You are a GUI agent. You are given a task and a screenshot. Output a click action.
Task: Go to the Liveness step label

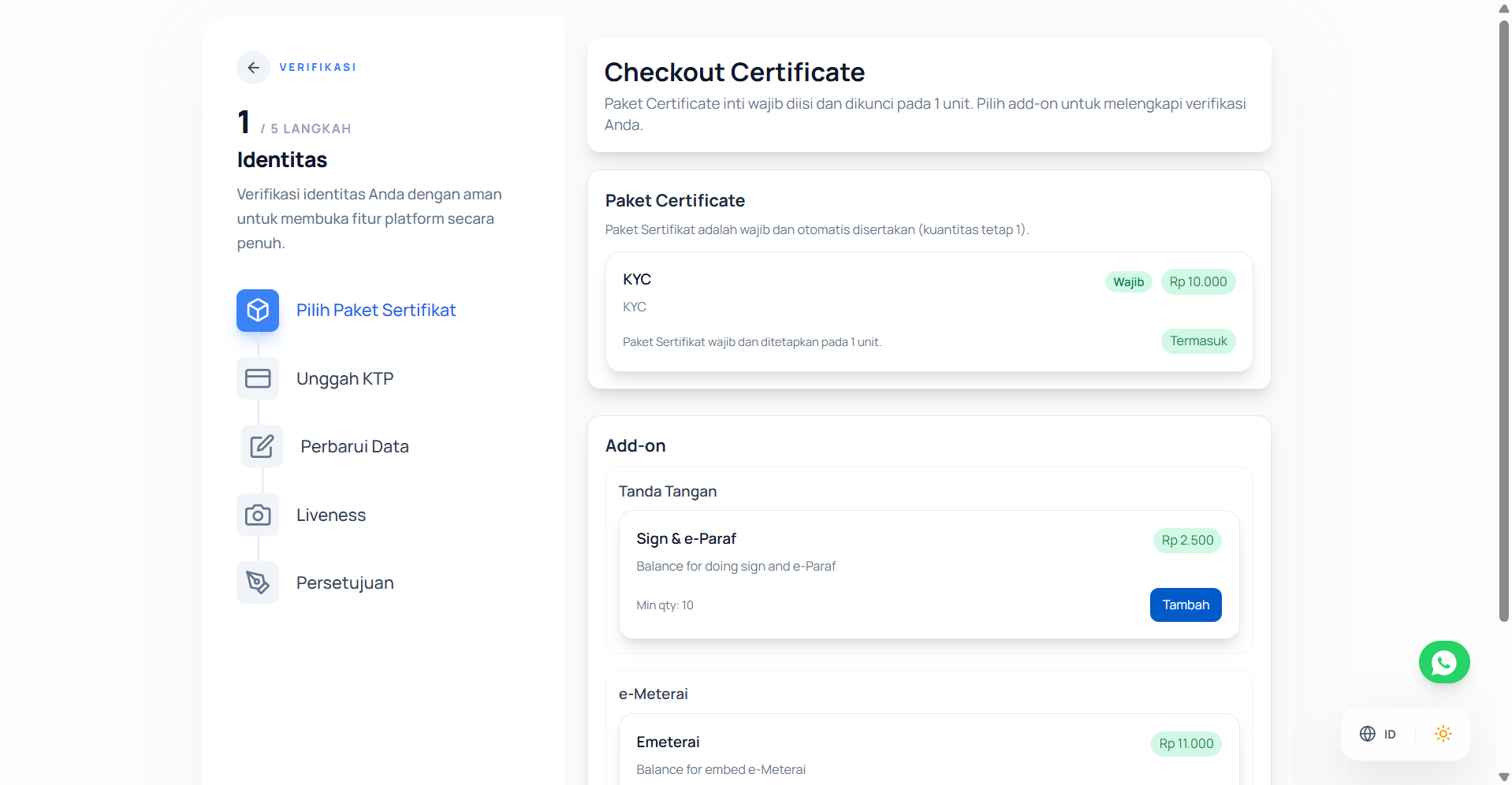pos(331,515)
